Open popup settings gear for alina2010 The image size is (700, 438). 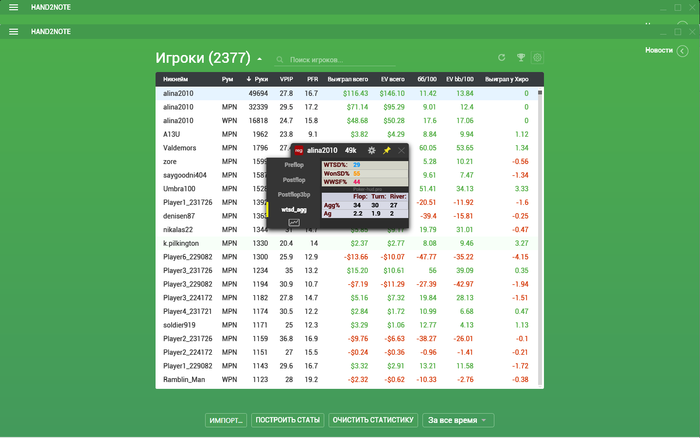point(371,150)
